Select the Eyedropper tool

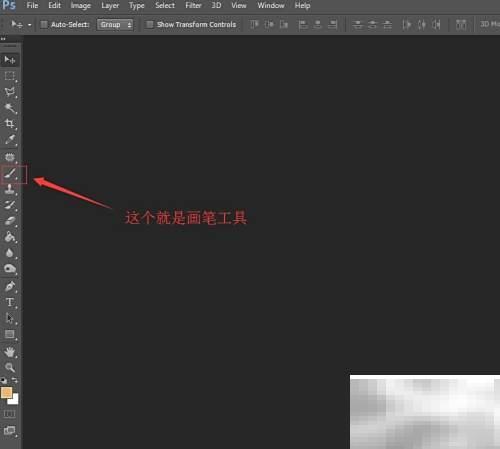[10, 139]
